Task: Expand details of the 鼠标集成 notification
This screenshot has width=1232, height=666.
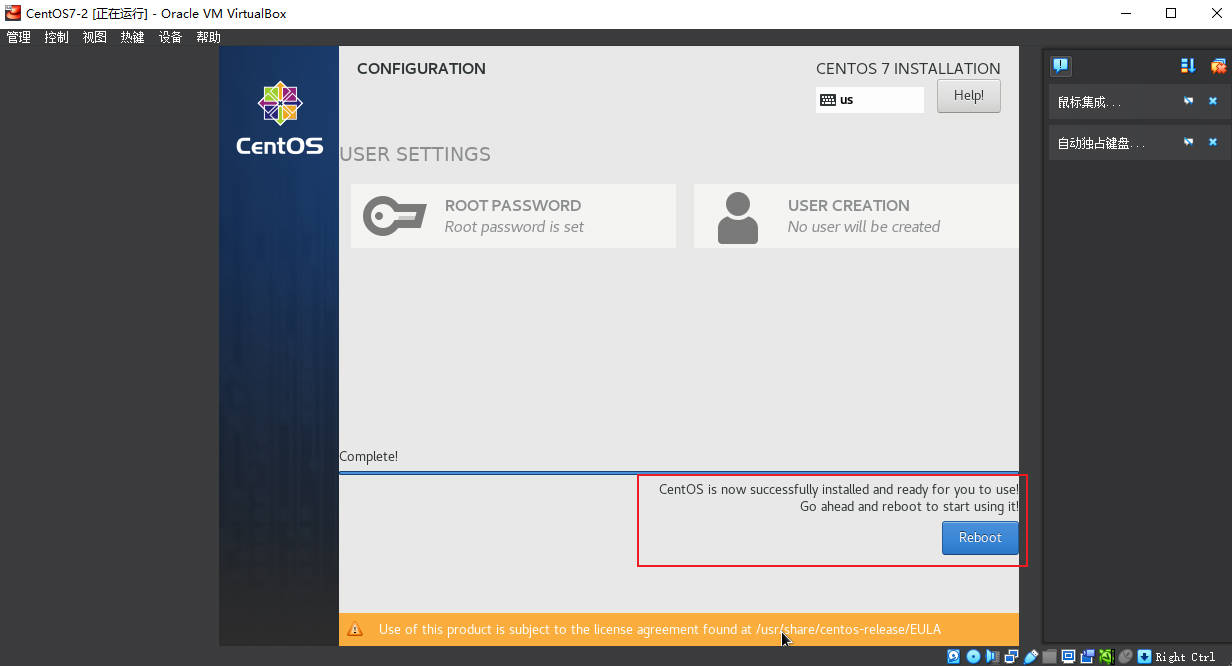Action: pos(1189,101)
